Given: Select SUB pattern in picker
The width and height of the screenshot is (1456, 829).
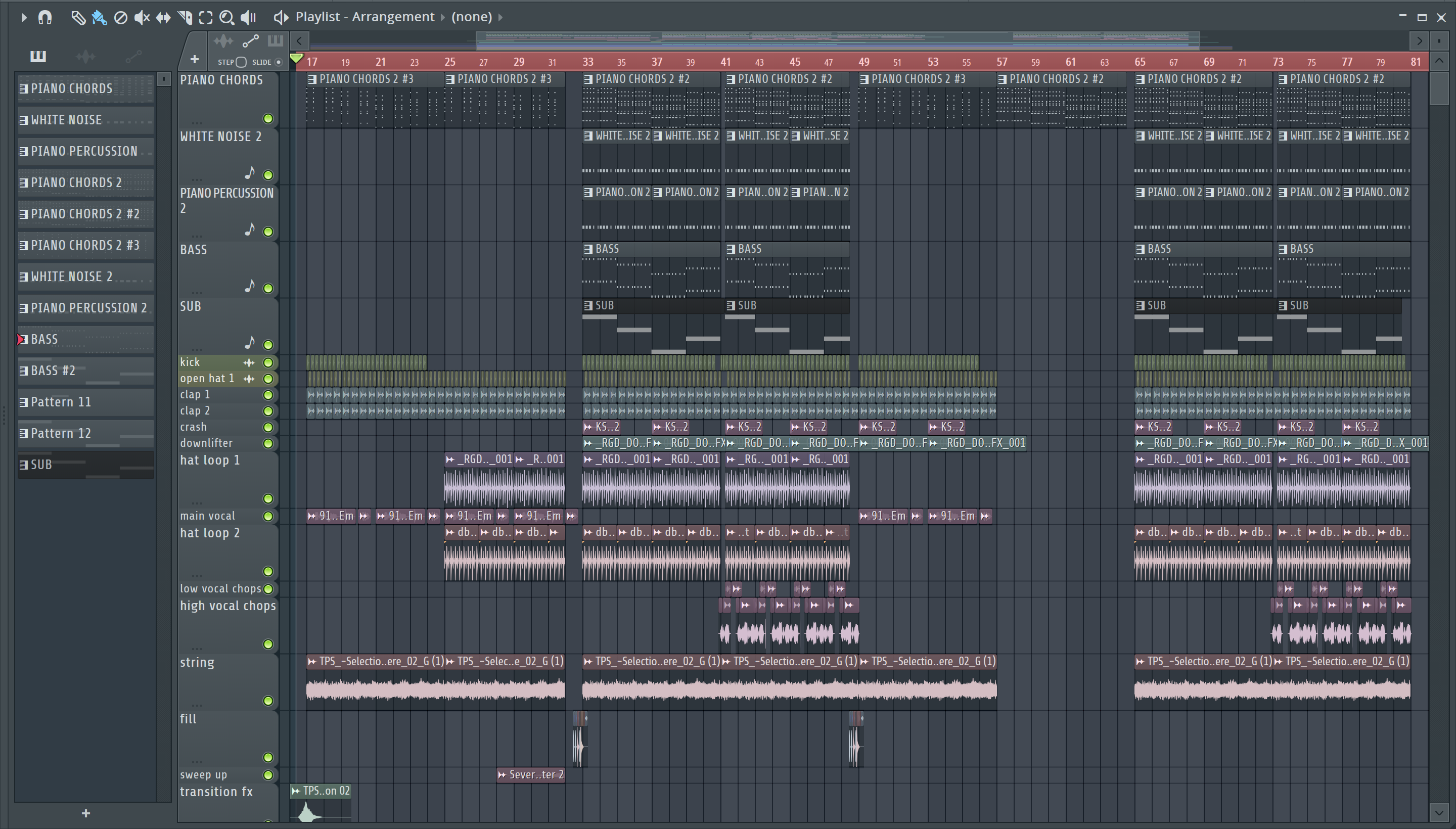Looking at the screenshot, I should (85, 465).
